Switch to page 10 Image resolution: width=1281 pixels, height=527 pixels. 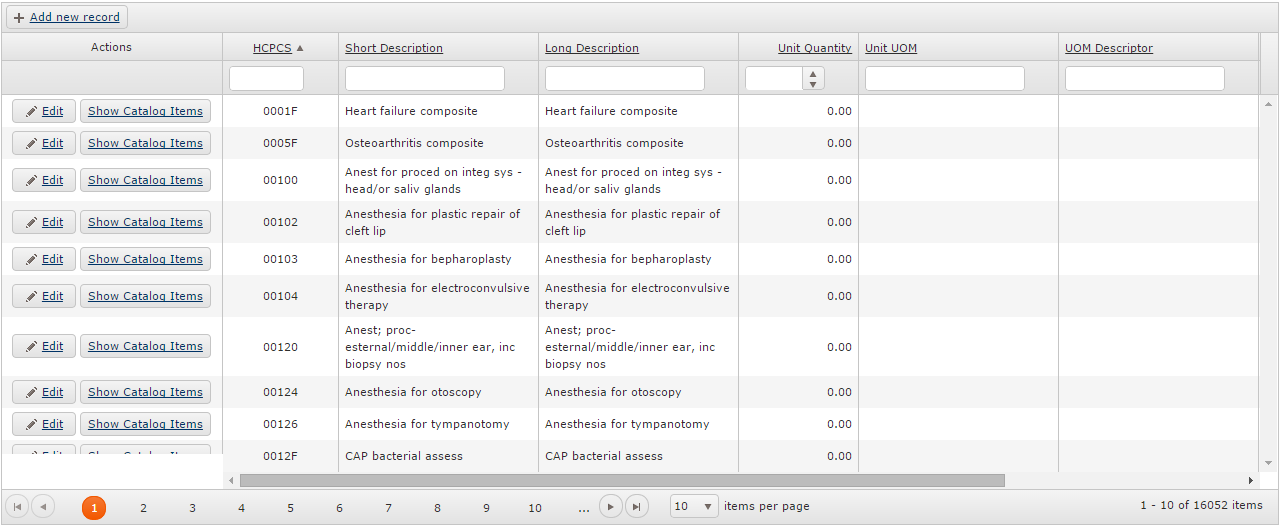(x=535, y=508)
